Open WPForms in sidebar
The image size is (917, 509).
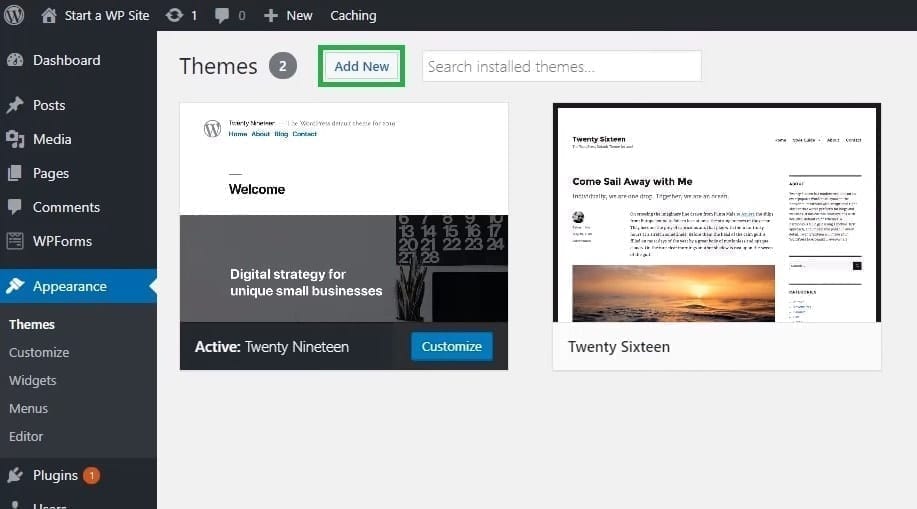[62, 241]
